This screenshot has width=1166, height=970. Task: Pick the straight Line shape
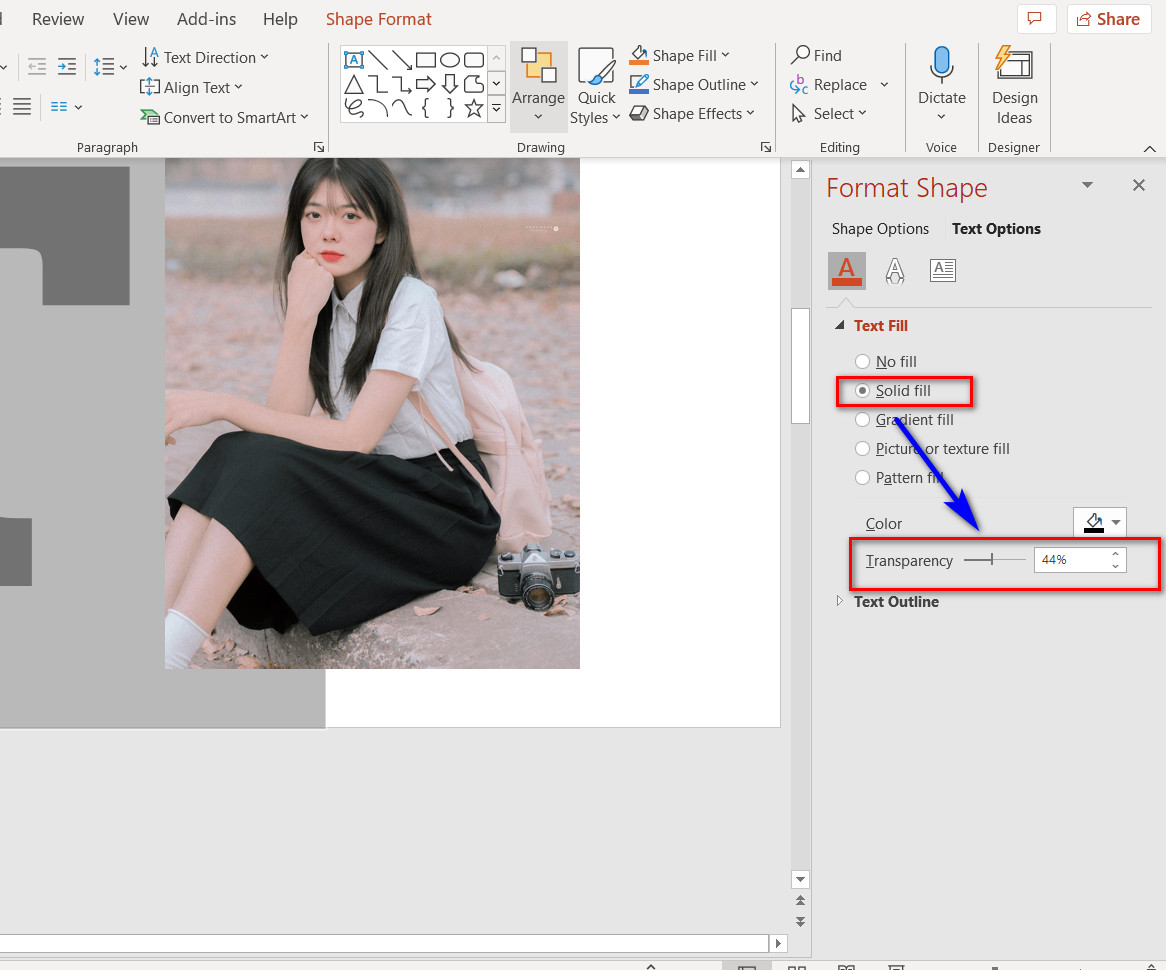[378, 60]
